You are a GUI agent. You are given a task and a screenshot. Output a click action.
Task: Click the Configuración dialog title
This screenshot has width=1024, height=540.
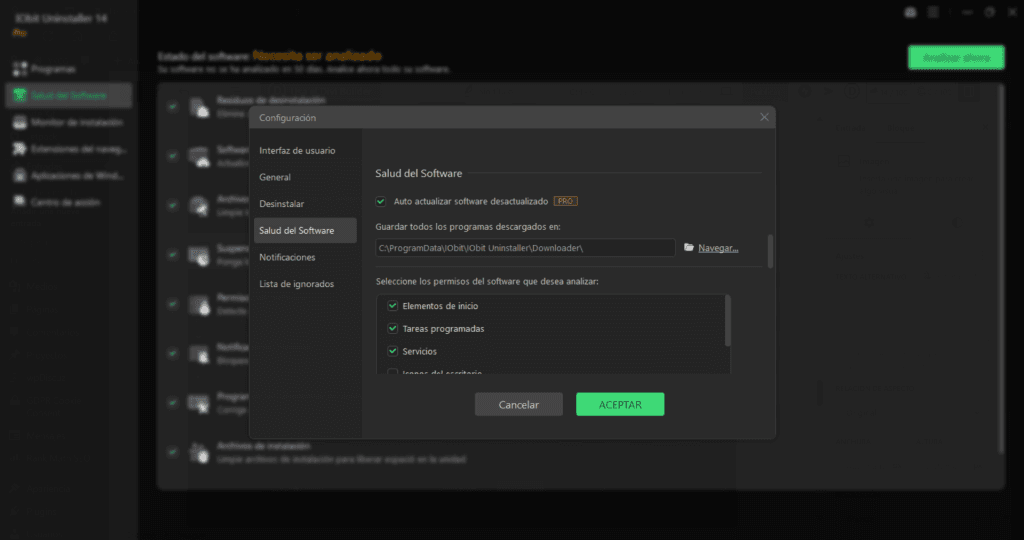click(287, 118)
